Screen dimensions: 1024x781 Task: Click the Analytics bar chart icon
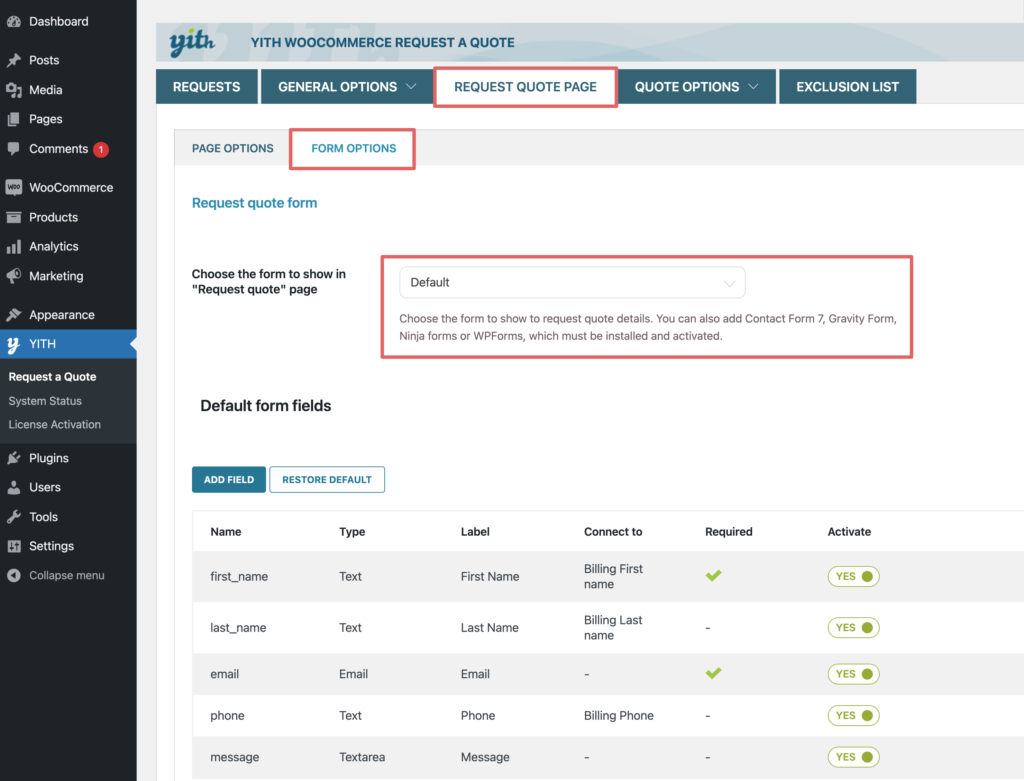(x=14, y=247)
